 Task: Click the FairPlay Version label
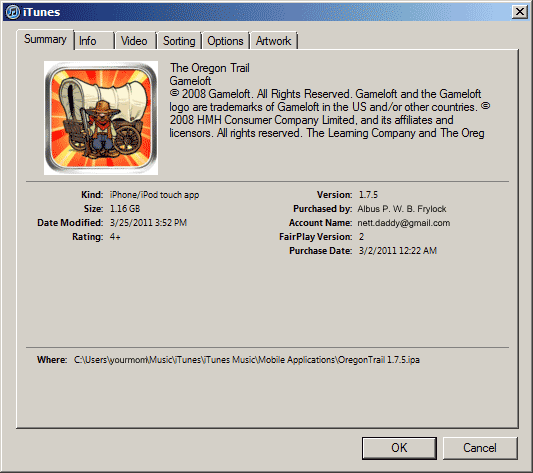coord(316,237)
